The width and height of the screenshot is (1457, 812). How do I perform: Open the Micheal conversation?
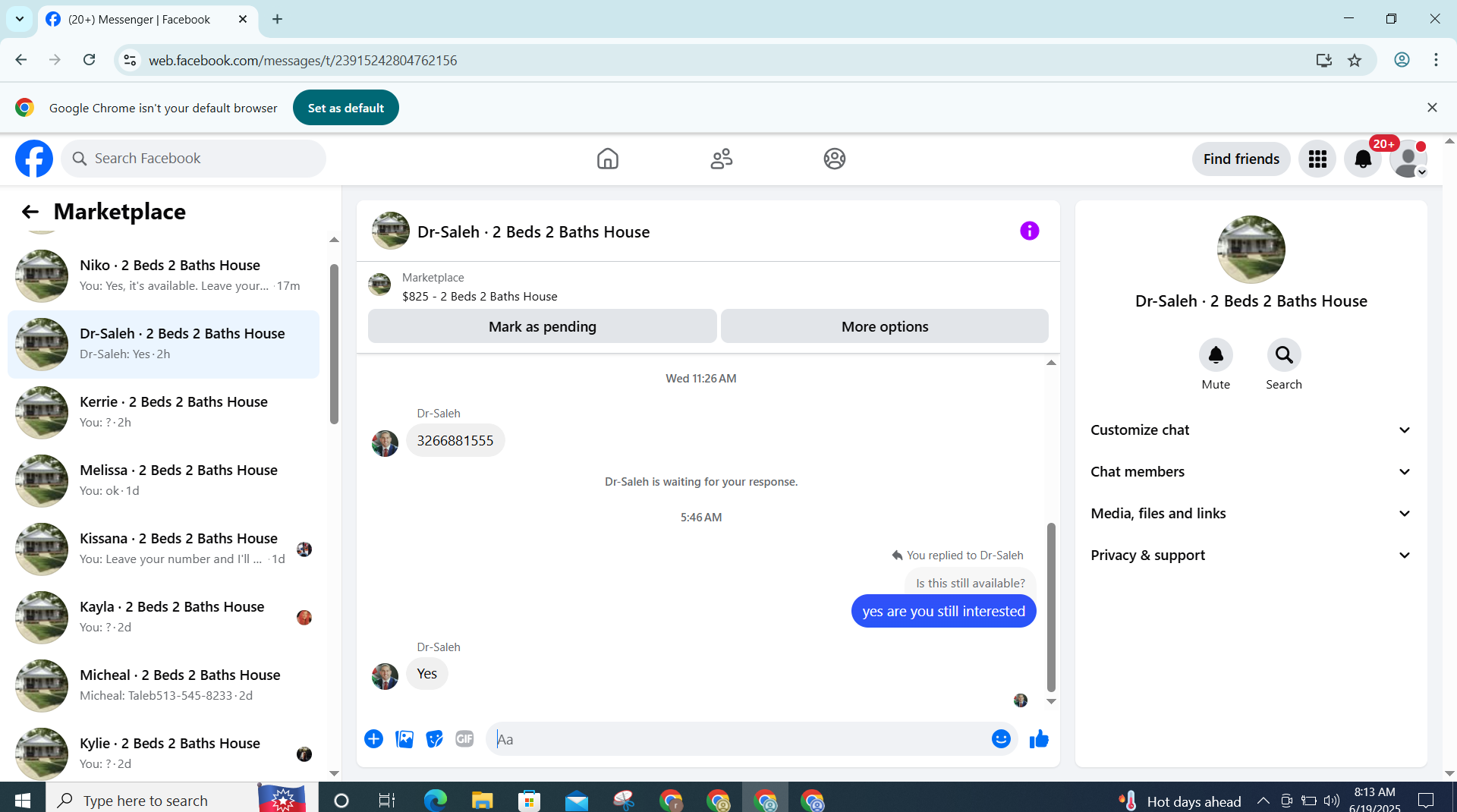coord(163,685)
